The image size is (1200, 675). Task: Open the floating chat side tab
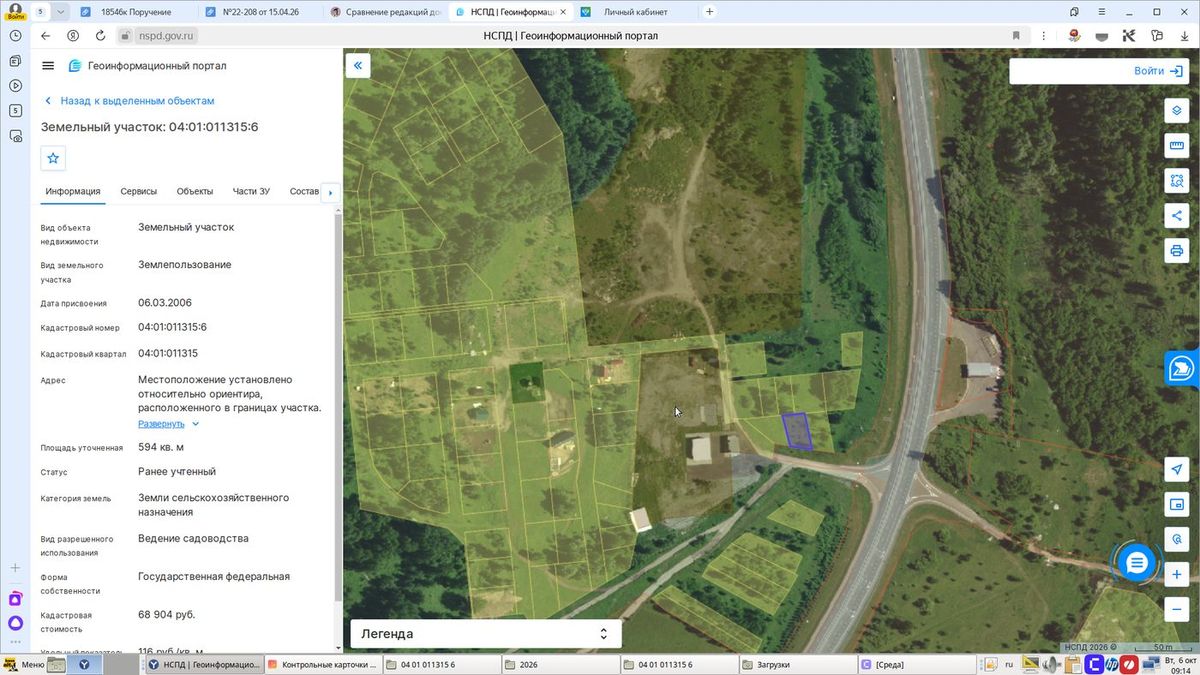1182,368
